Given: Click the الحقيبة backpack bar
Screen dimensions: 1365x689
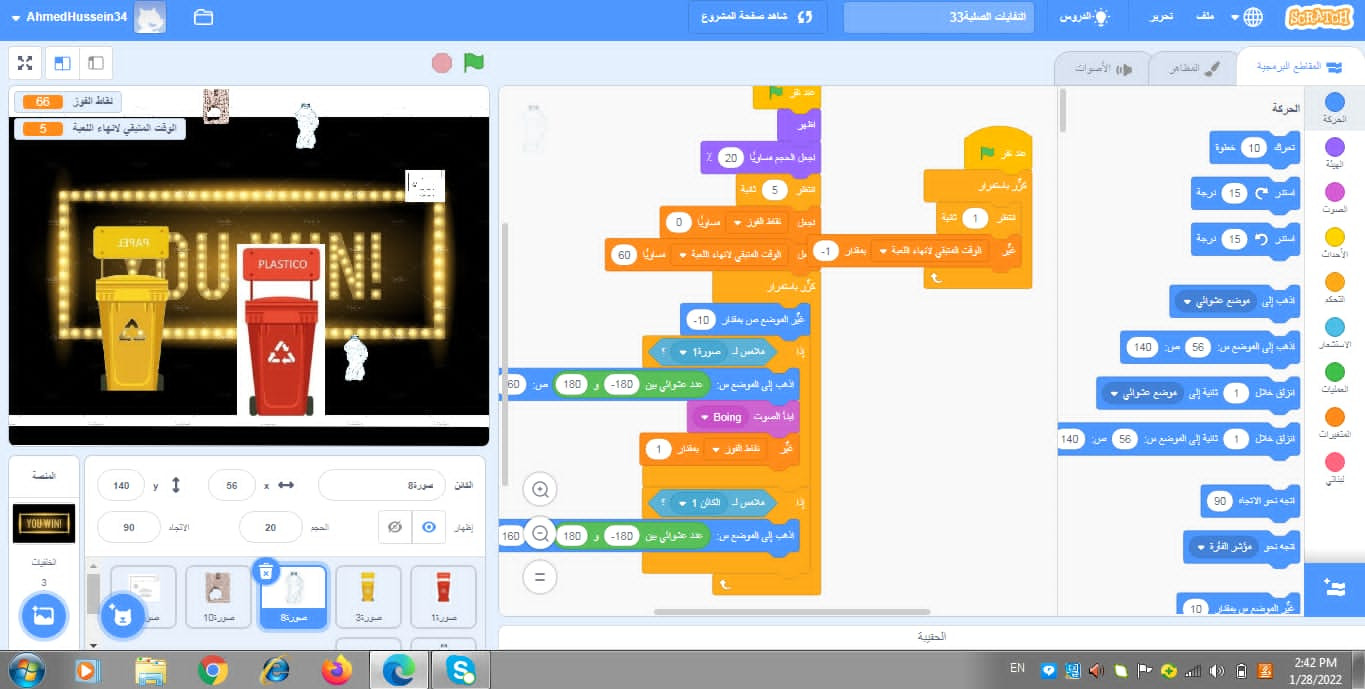Looking at the screenshot, I should pyautogui.click(x=931, y=636).
